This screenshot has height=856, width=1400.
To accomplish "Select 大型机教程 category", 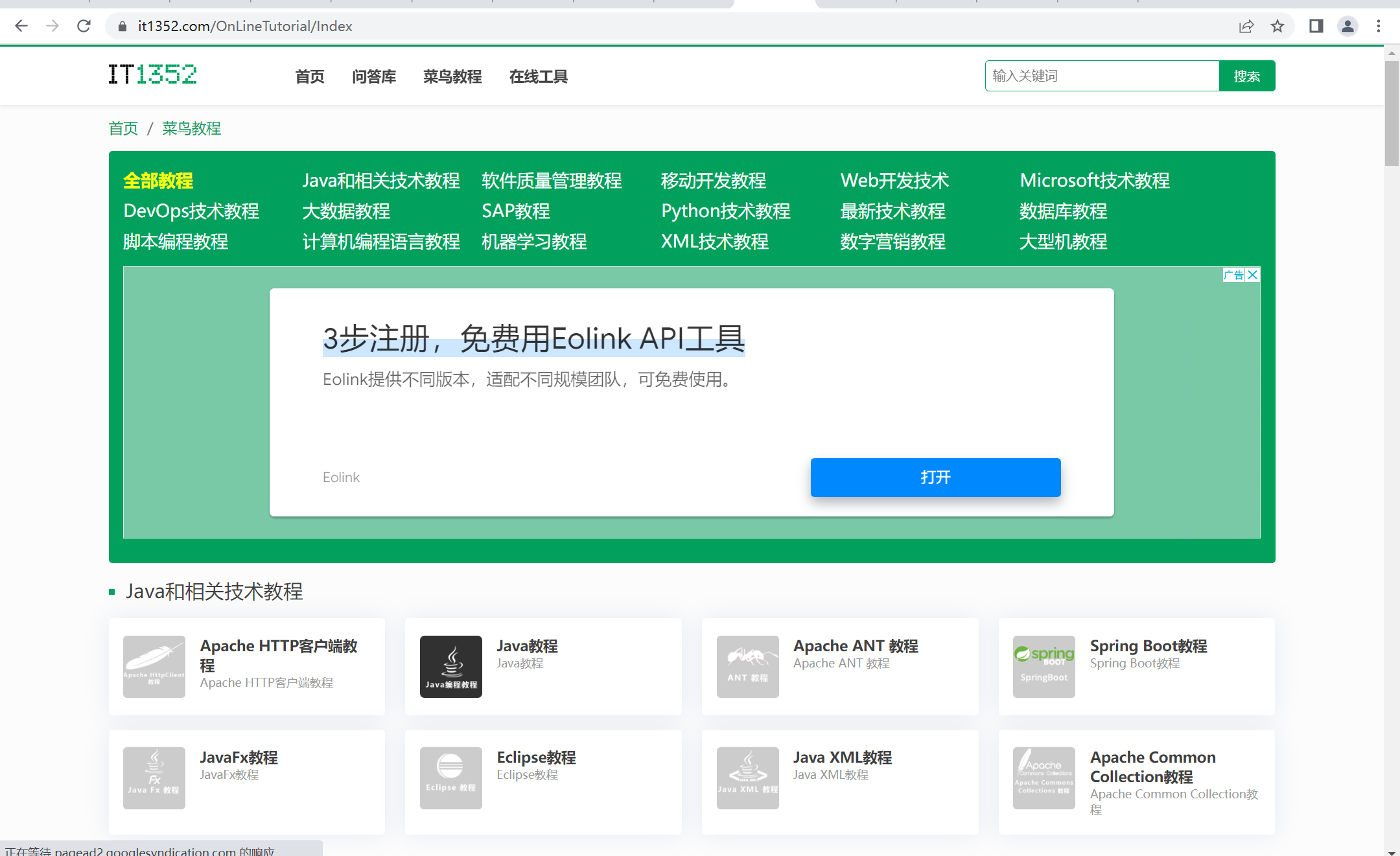I will [x=1064, y=242].
